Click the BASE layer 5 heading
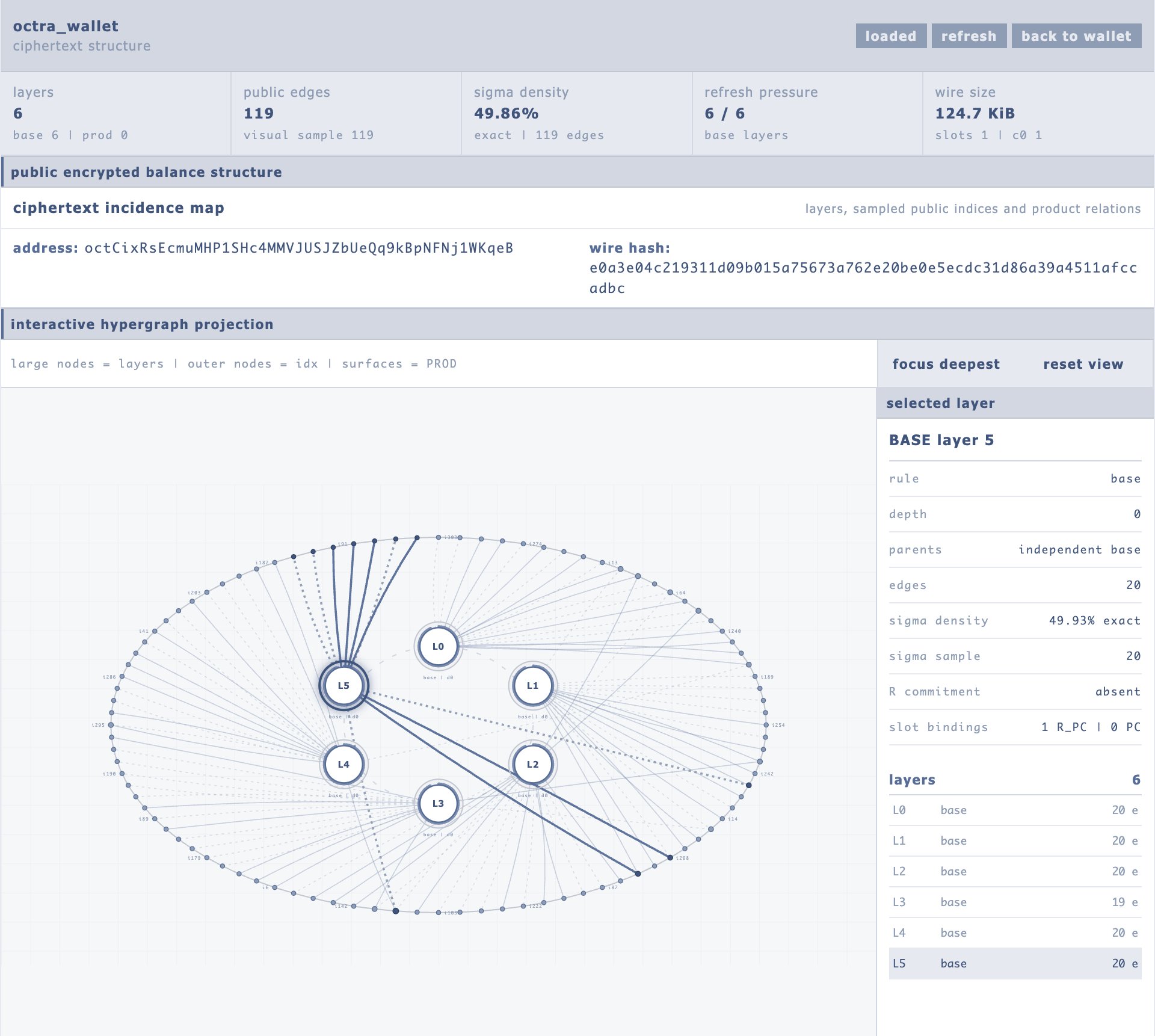The height and width of the screenshot is (1036, 1155). pyautogui.click(x=941, y=440)
